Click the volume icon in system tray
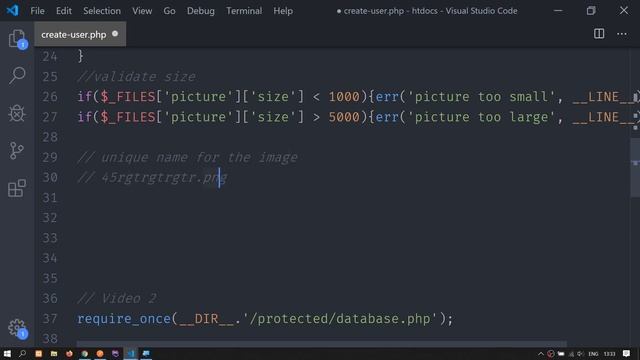This screenshot has height=360, width=640. 580,354
